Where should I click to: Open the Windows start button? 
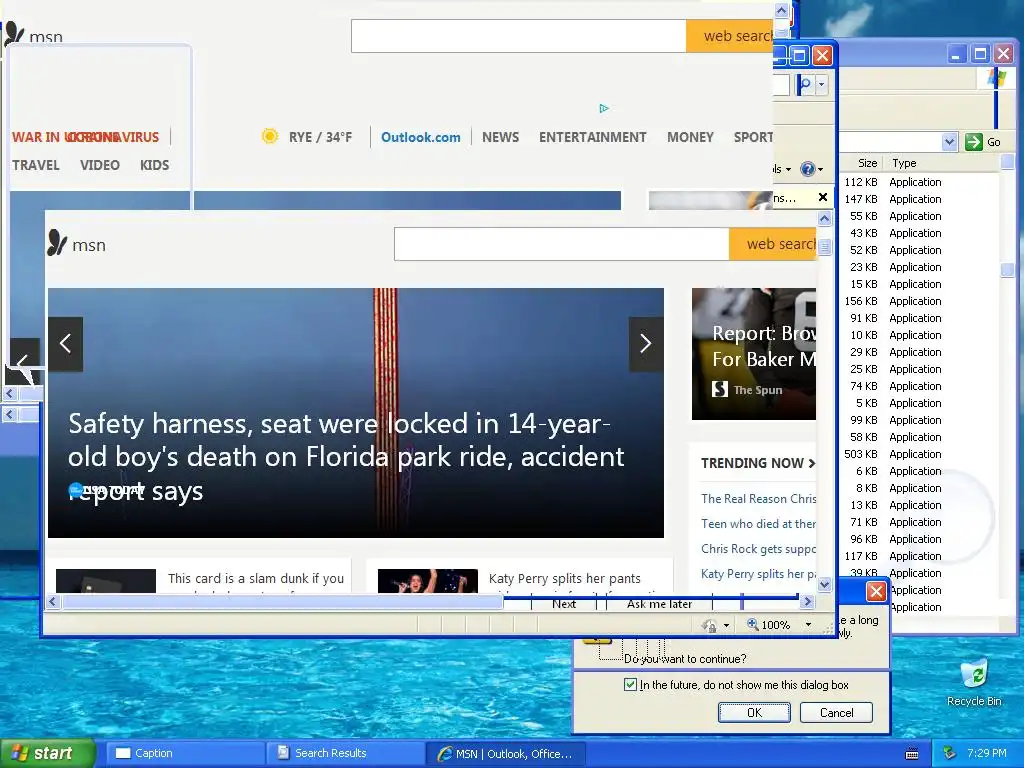[47, 754]
